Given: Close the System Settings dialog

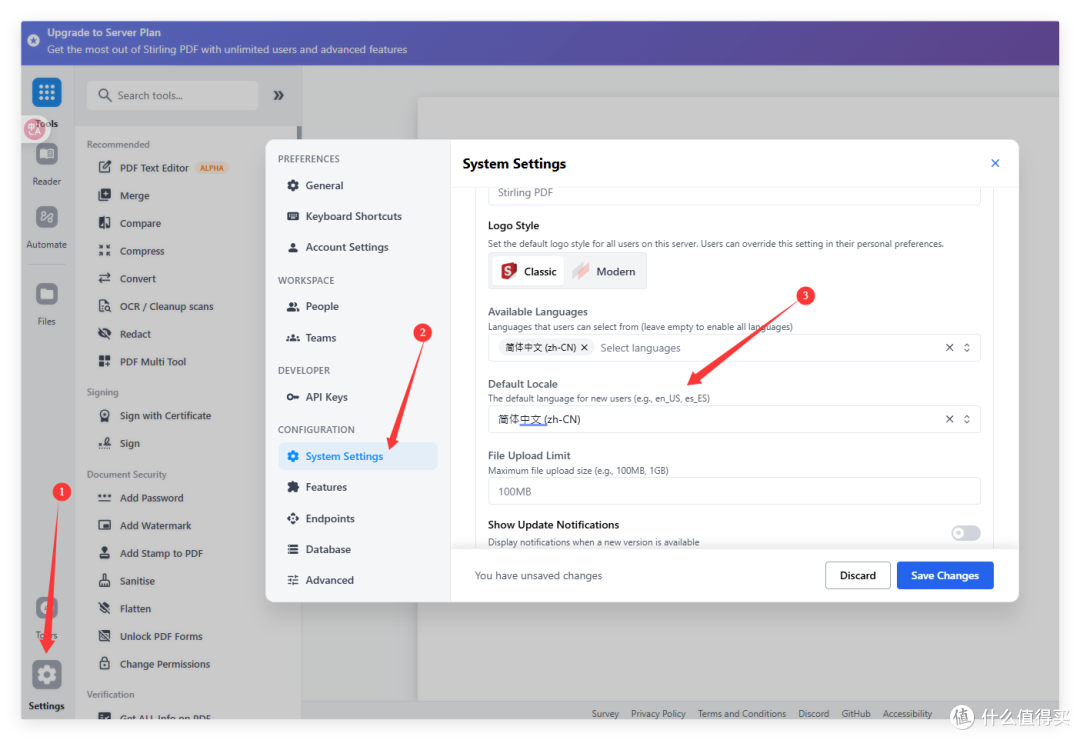Looking at the screenshot, I should coord(995,163).
